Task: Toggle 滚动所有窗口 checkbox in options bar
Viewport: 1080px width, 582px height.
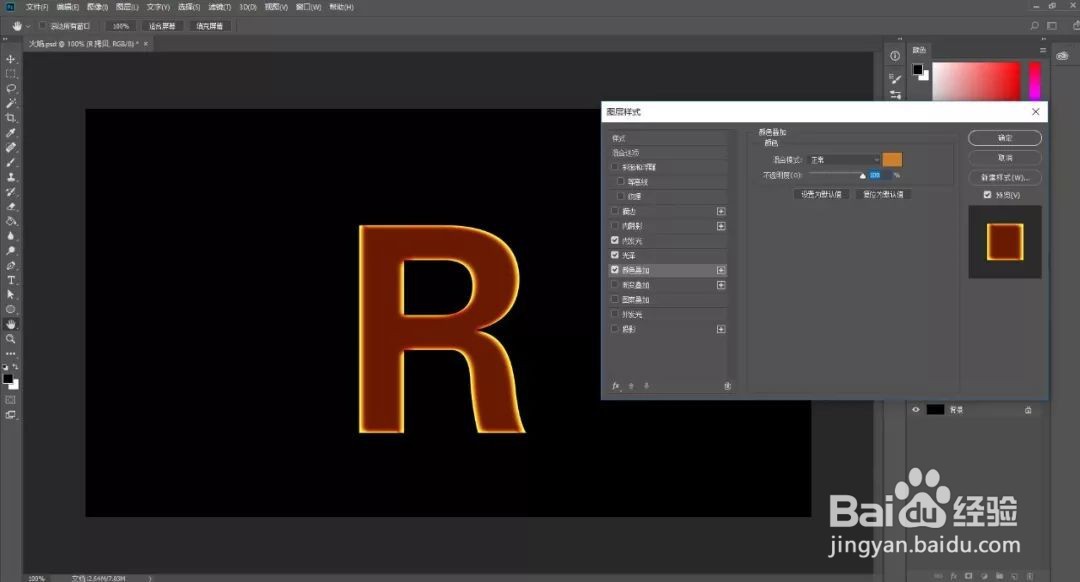Action: (x=43, y=26)
